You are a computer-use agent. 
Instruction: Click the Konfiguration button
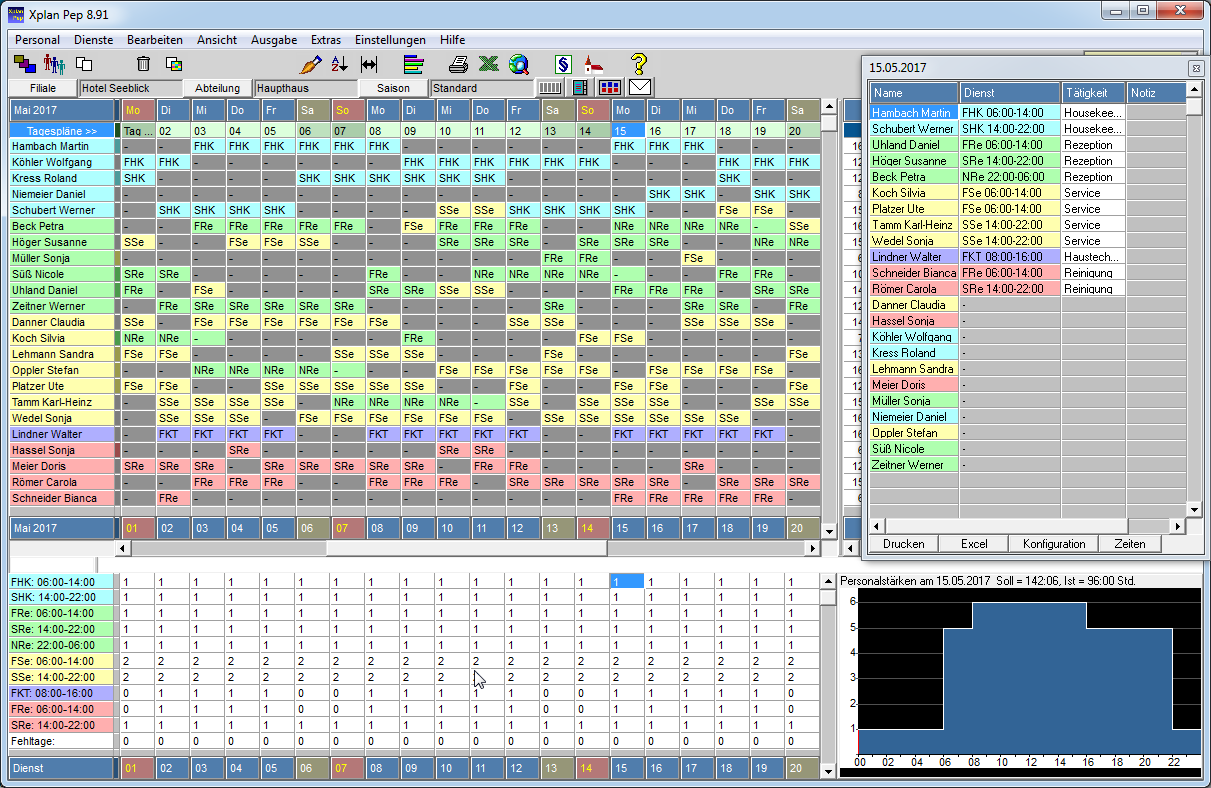(x=1053, y=544)
